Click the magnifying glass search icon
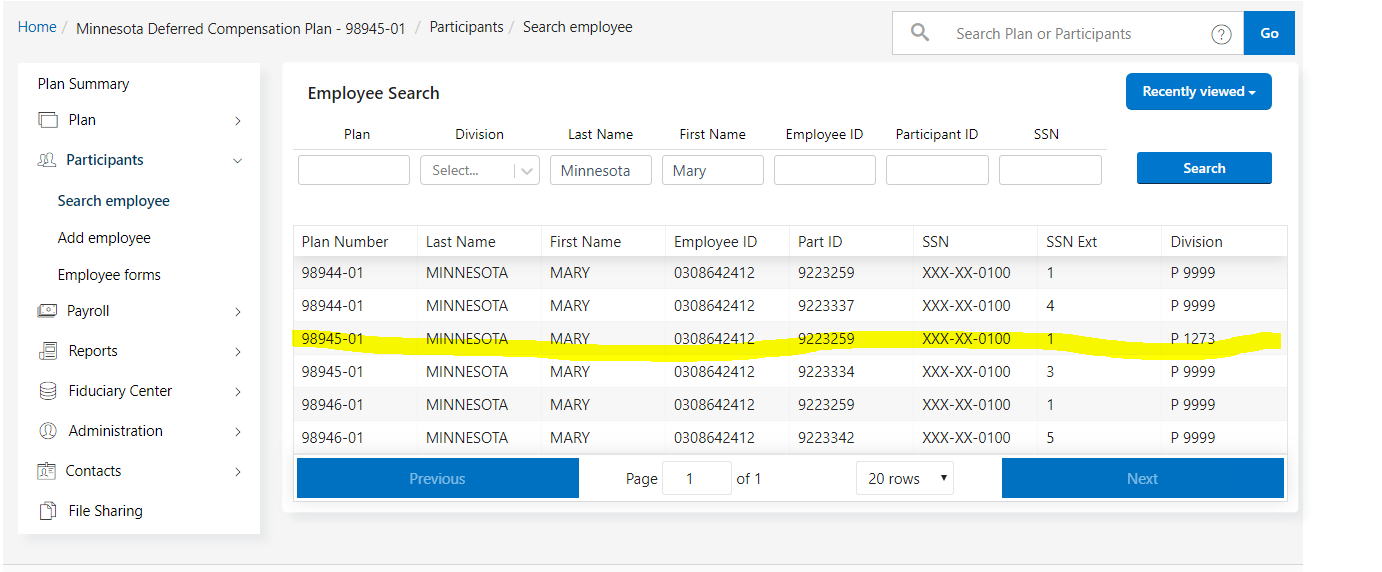This screenshot has width=1382, height=572. click(x=920, y=33)
